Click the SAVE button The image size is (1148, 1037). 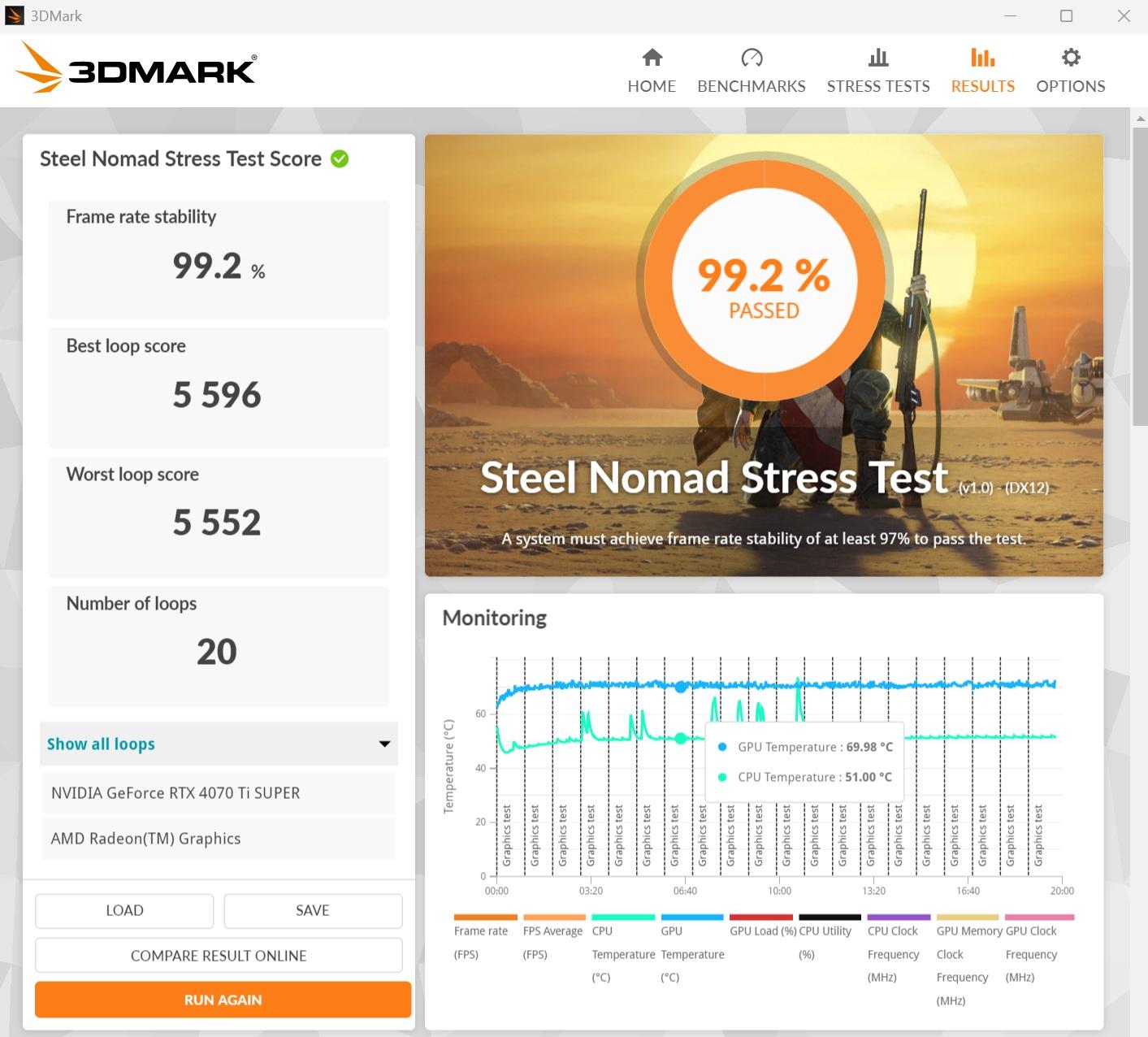click(313, 911)
